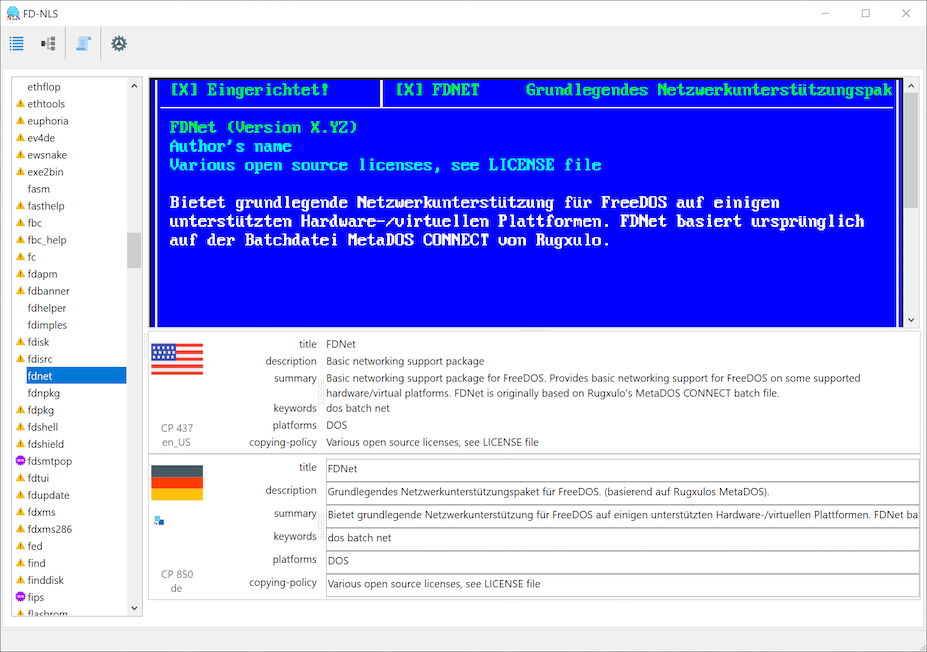Click the German summary text field
This screenshot has height=652, width=927.
coord(621,514)
